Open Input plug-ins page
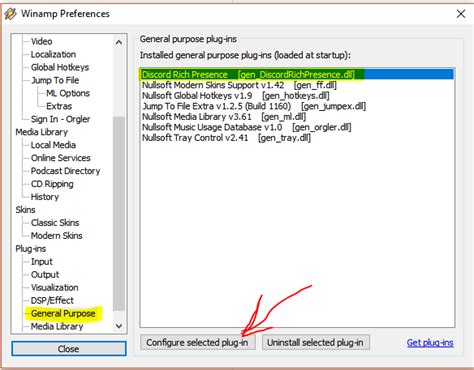The height and width of the screenshot is (370, 474). click(x=42, y=262)
